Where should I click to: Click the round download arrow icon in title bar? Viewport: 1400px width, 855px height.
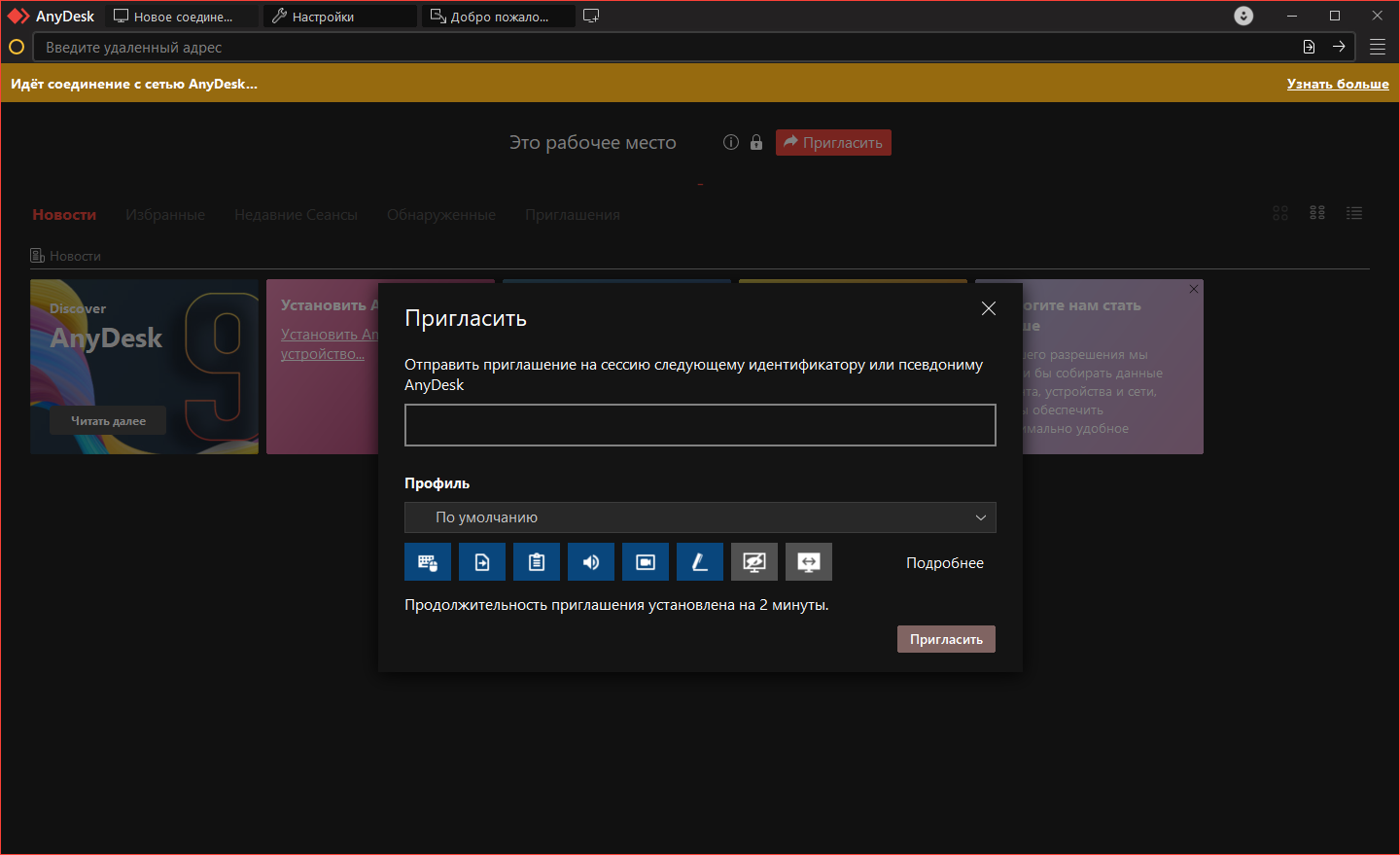click(1243, 16)
